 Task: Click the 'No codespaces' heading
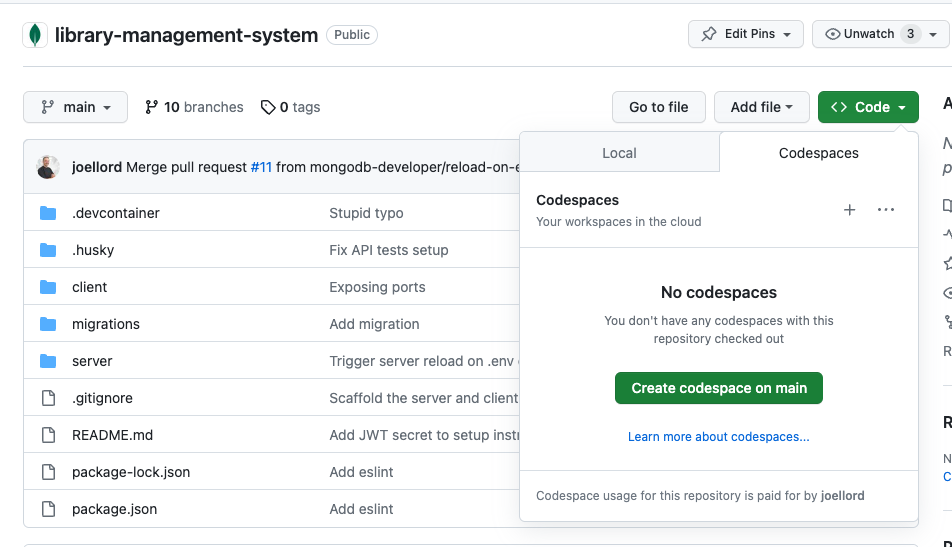719,293
